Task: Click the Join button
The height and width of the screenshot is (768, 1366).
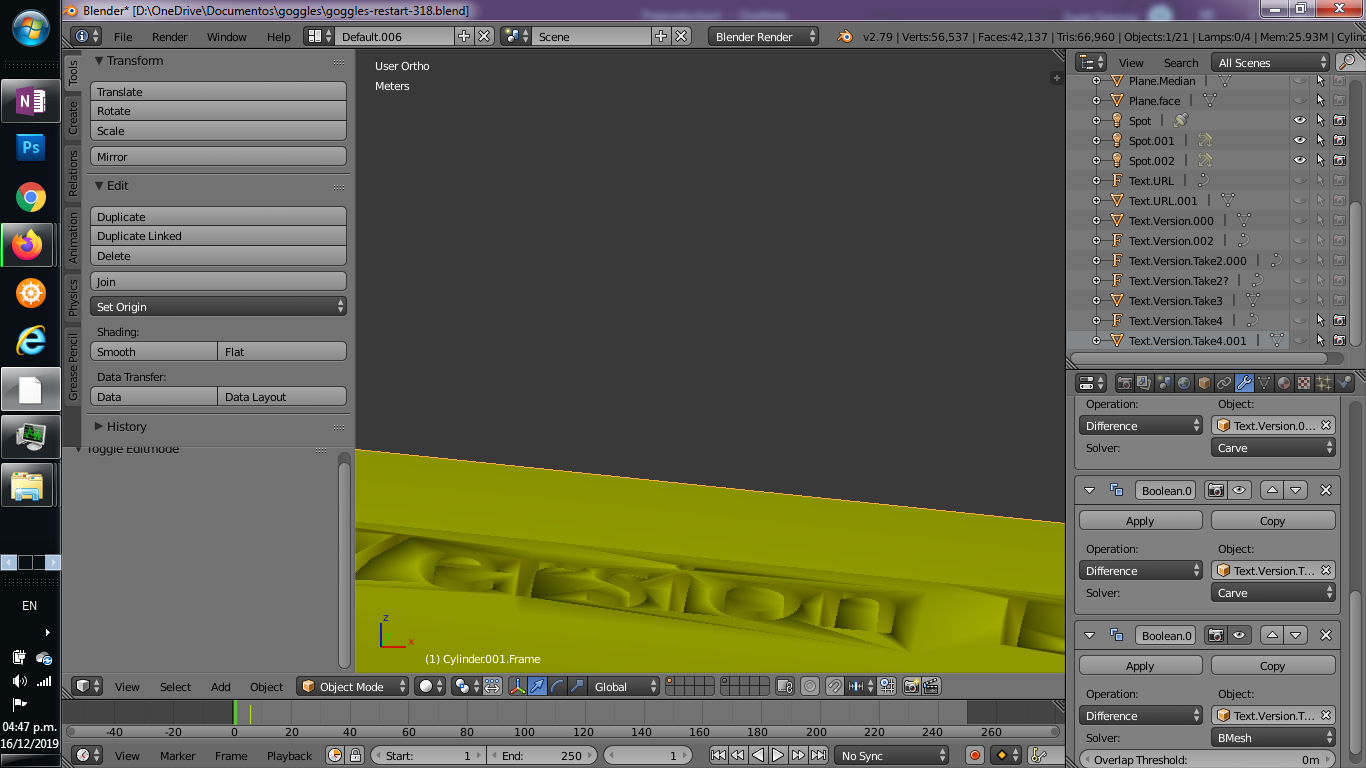Action: (218, 282)
